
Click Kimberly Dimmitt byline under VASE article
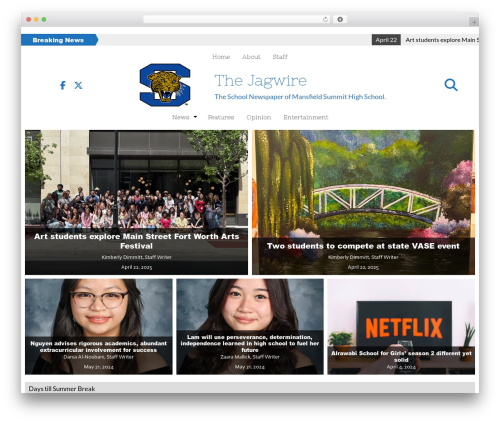363,257
